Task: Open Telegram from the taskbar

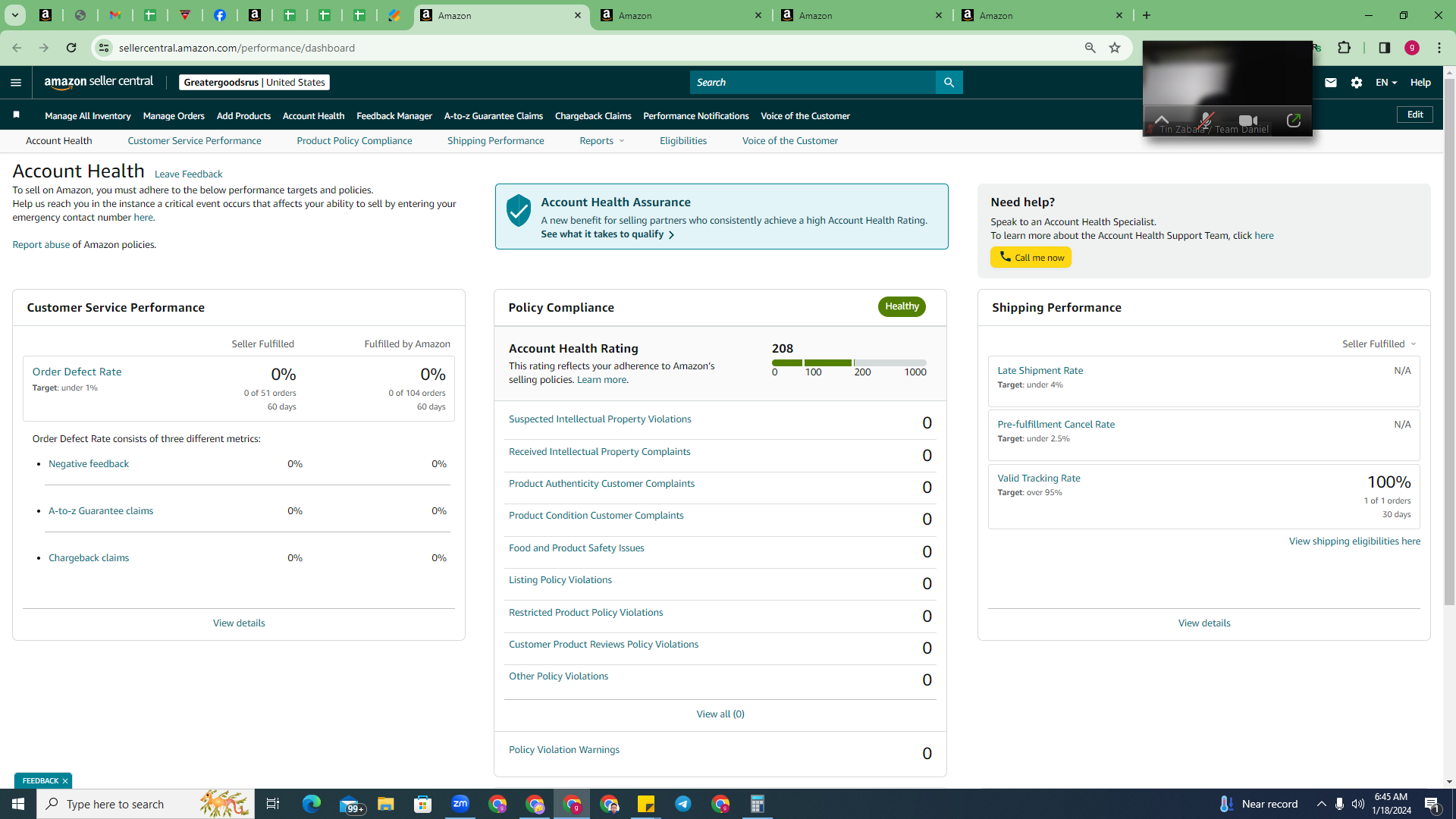Action: tap(683, 804)
